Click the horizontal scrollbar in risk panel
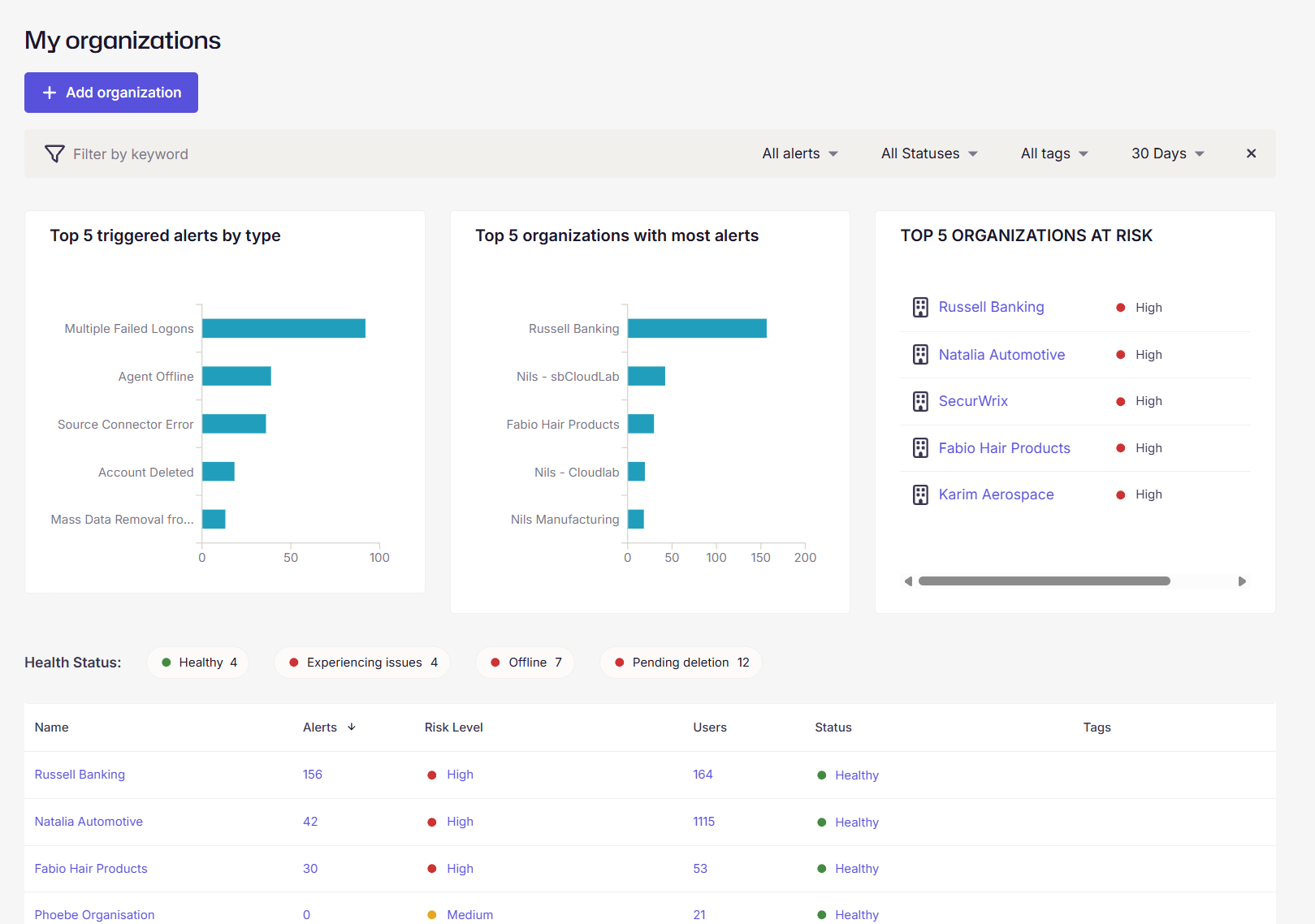The image size is (1315, 924). (x=1045, y=581)
